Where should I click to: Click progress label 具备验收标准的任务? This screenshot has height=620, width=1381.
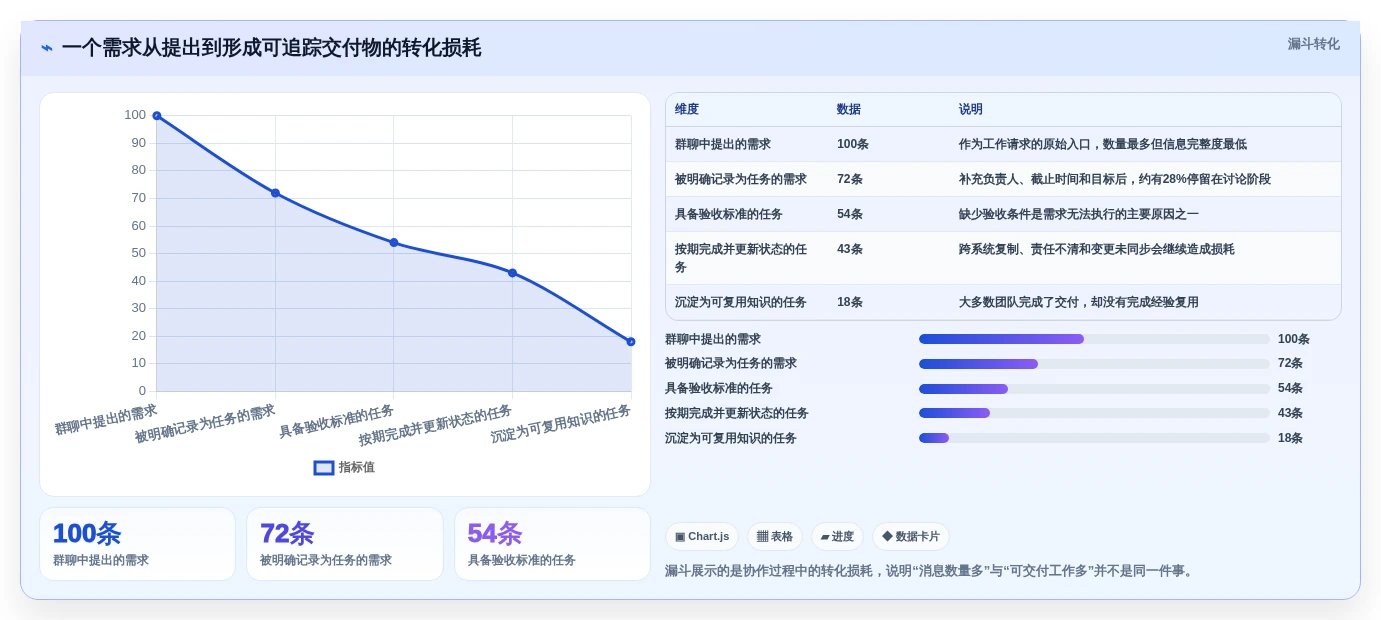(x=719, y=389)
